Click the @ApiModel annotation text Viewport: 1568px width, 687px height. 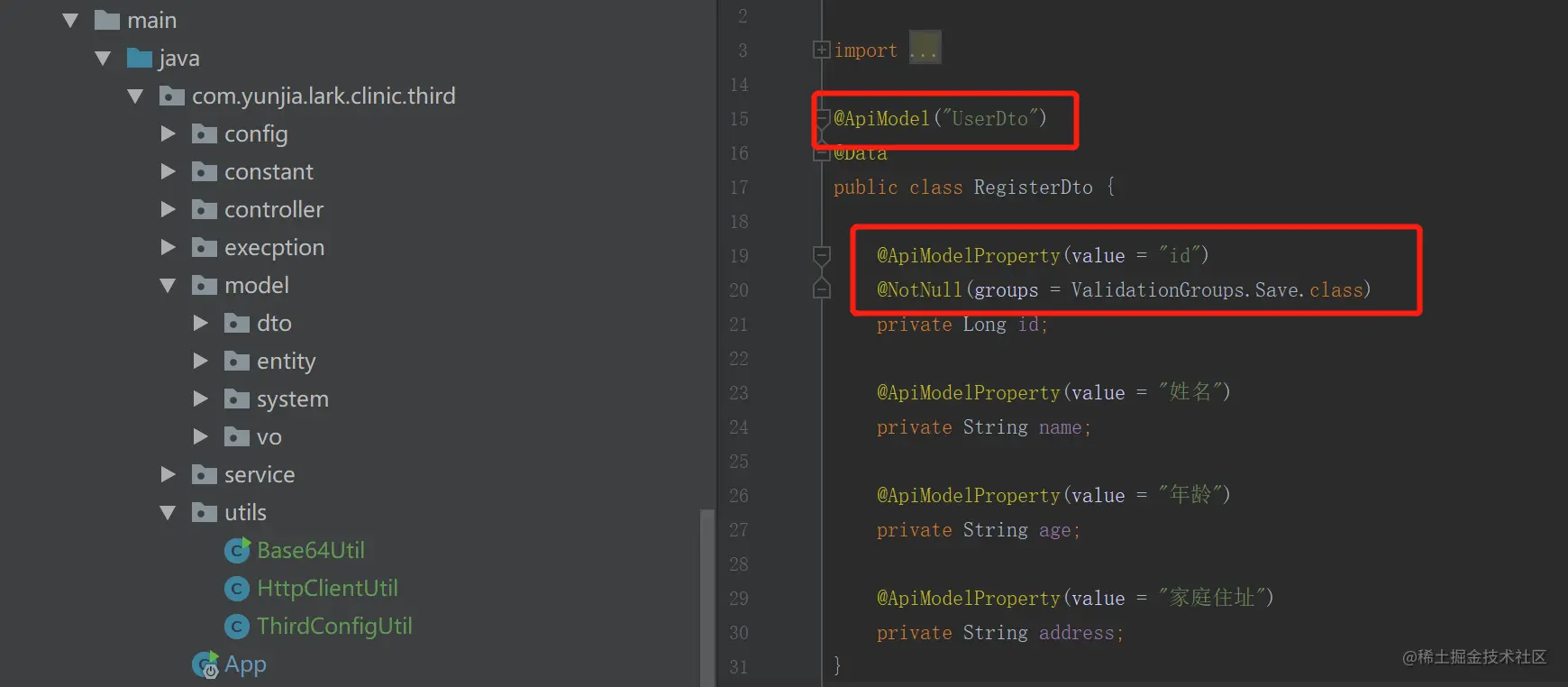[x=881, y=119]
